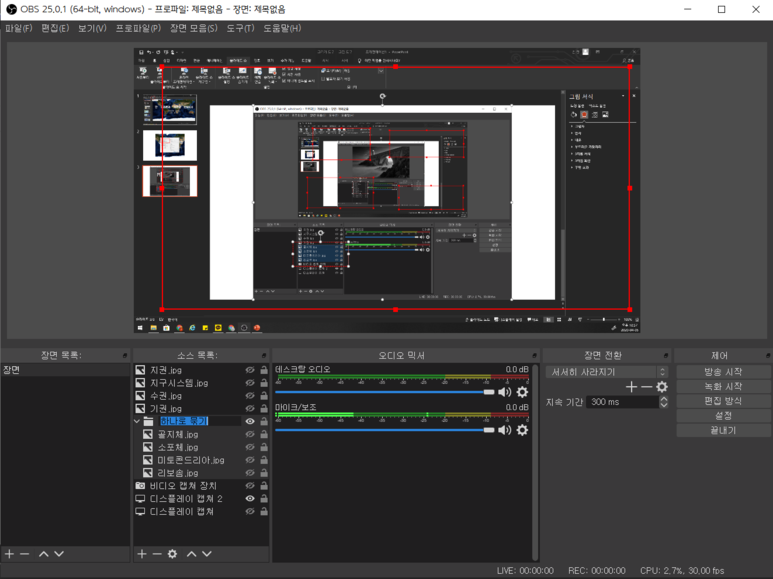Toggle visibility of 지구시스템.jpg source
Viewport: 773px width, 579px height.
click(250, 383)
